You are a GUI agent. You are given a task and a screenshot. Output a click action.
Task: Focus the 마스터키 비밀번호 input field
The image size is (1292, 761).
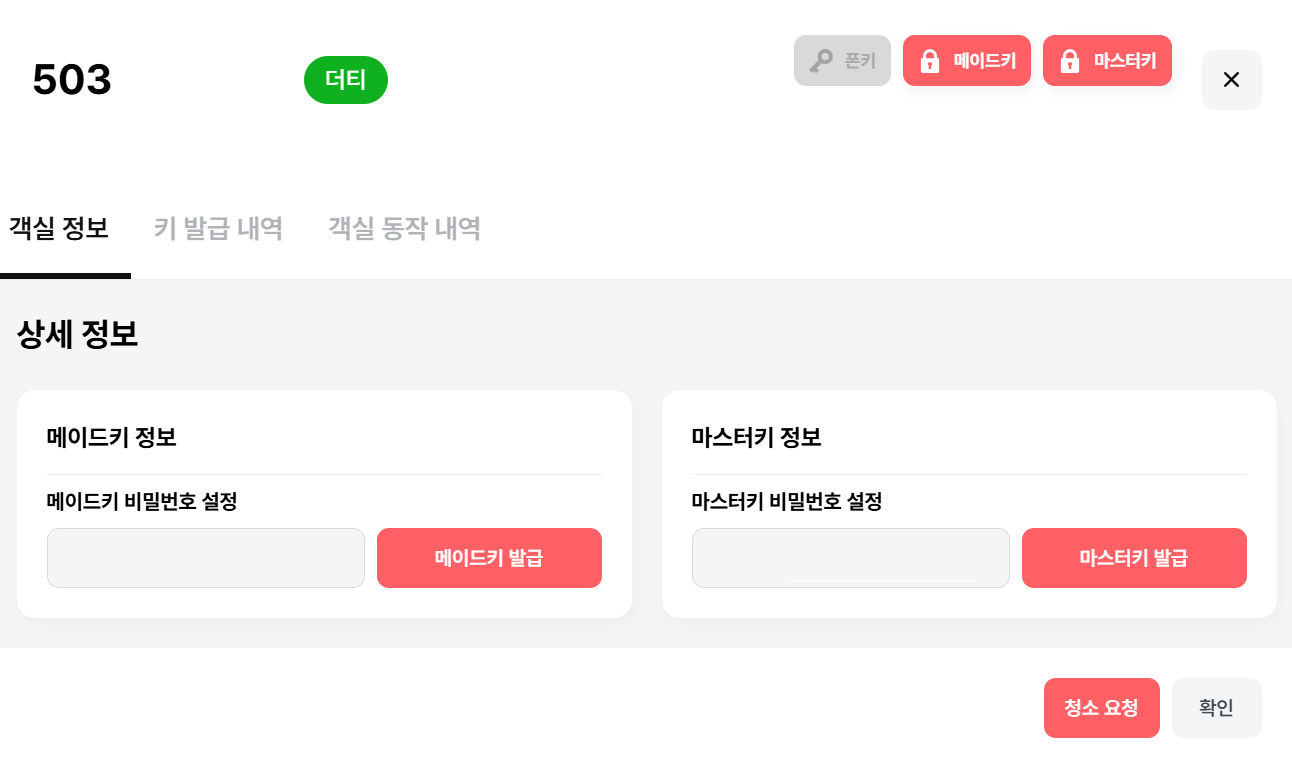tap(850, 558)
